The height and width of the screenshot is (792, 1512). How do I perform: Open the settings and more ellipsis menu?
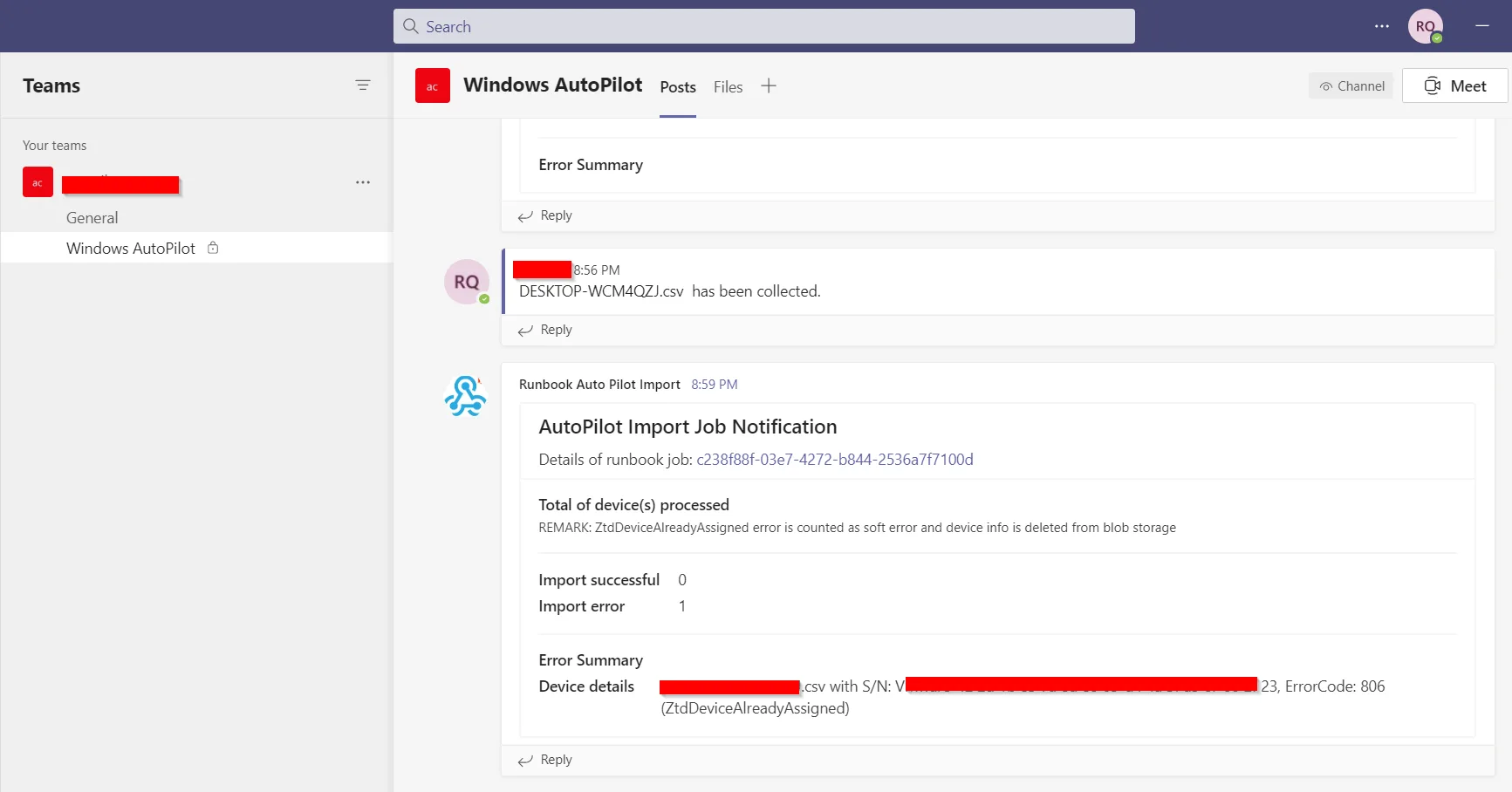[1382, 26]
